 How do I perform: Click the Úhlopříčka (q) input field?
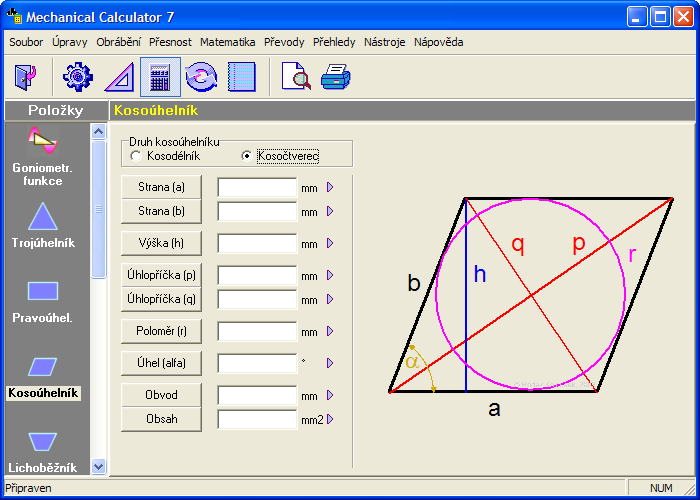click(258, 299)
